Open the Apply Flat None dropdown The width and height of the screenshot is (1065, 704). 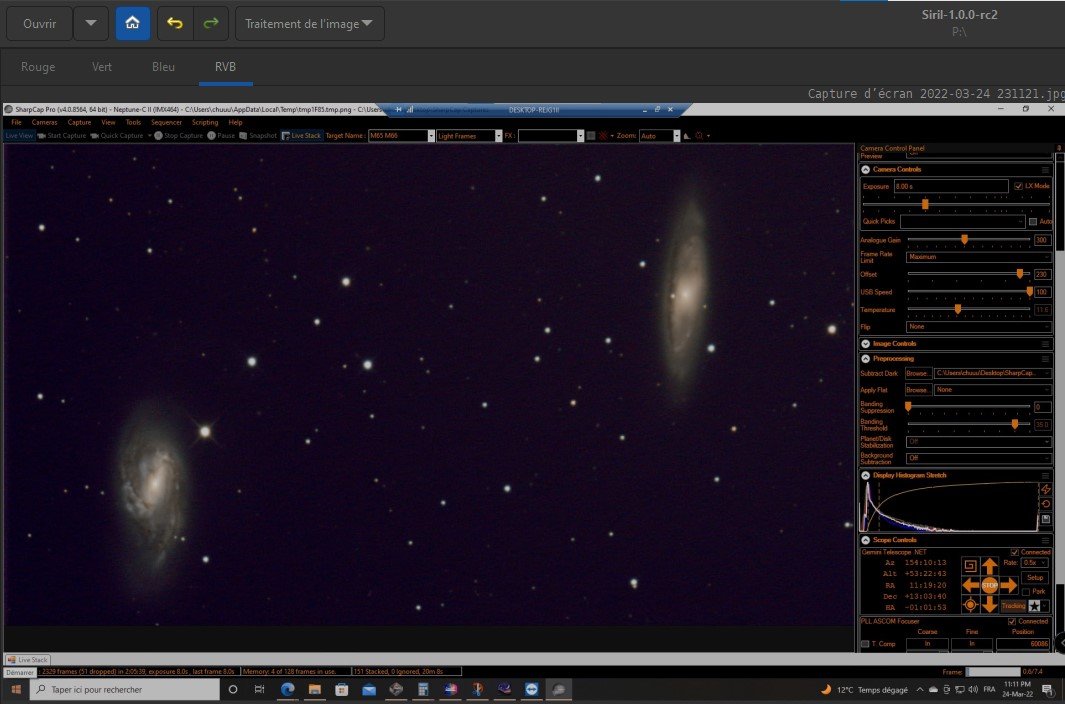click(992, 390)
